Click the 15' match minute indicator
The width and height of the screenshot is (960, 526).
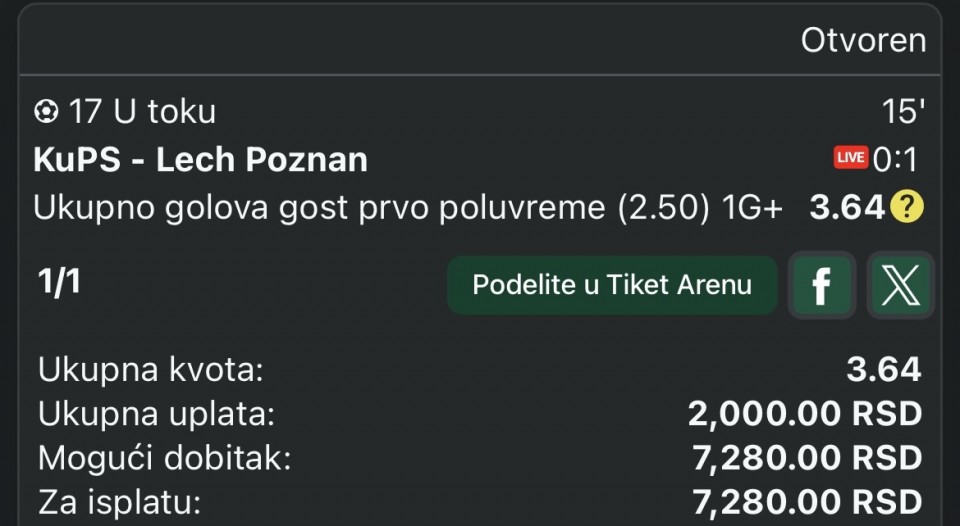point(901,112)
